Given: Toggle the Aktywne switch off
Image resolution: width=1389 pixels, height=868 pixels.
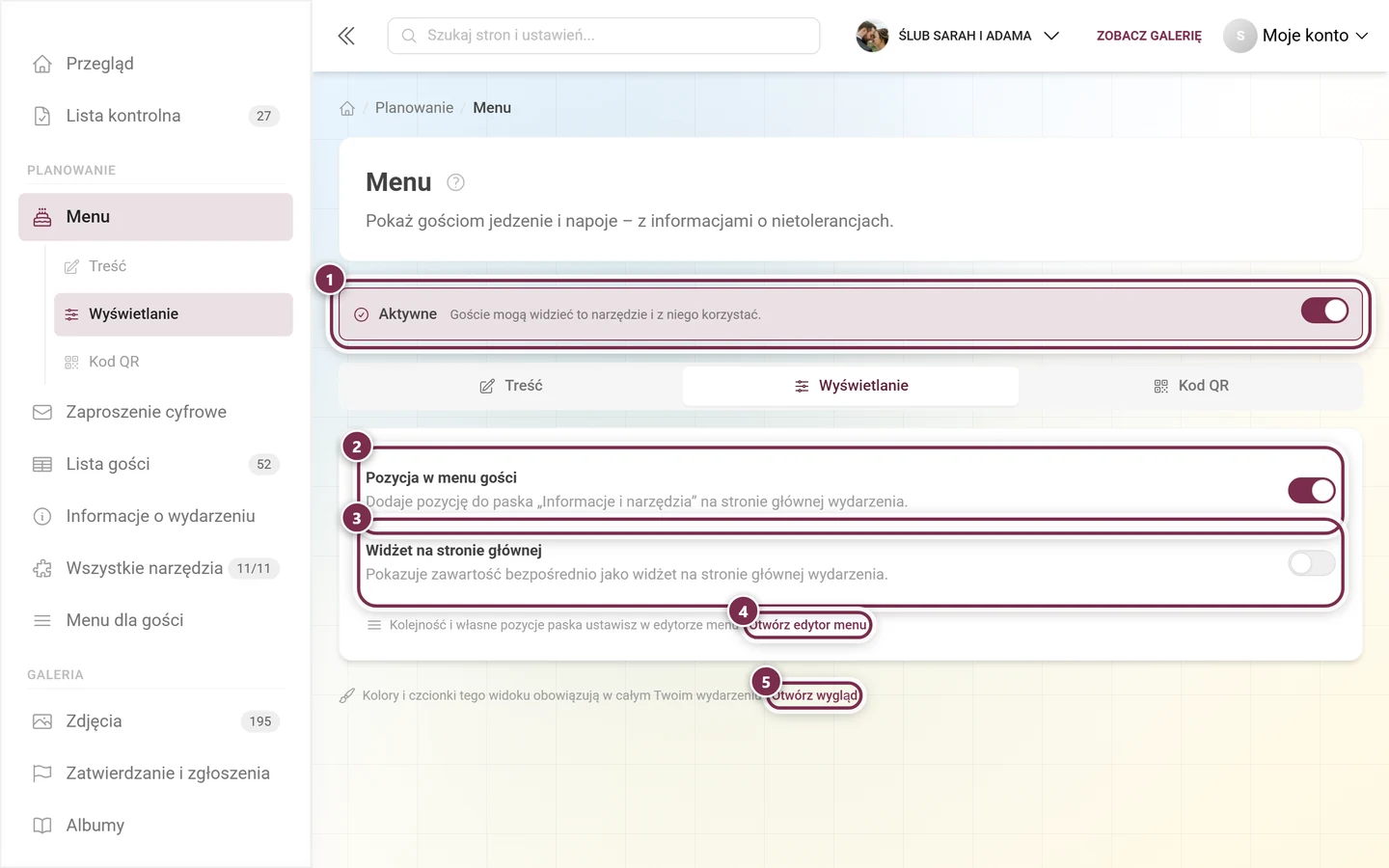Looking at the screenshot, I should 1324,311.
